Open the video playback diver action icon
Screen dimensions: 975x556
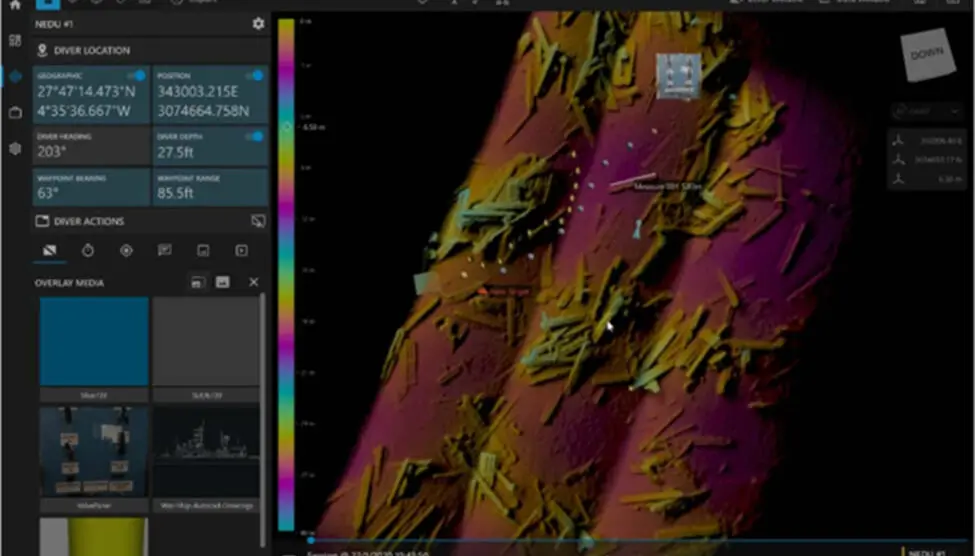pyautogui.click(x=241, y=251)
